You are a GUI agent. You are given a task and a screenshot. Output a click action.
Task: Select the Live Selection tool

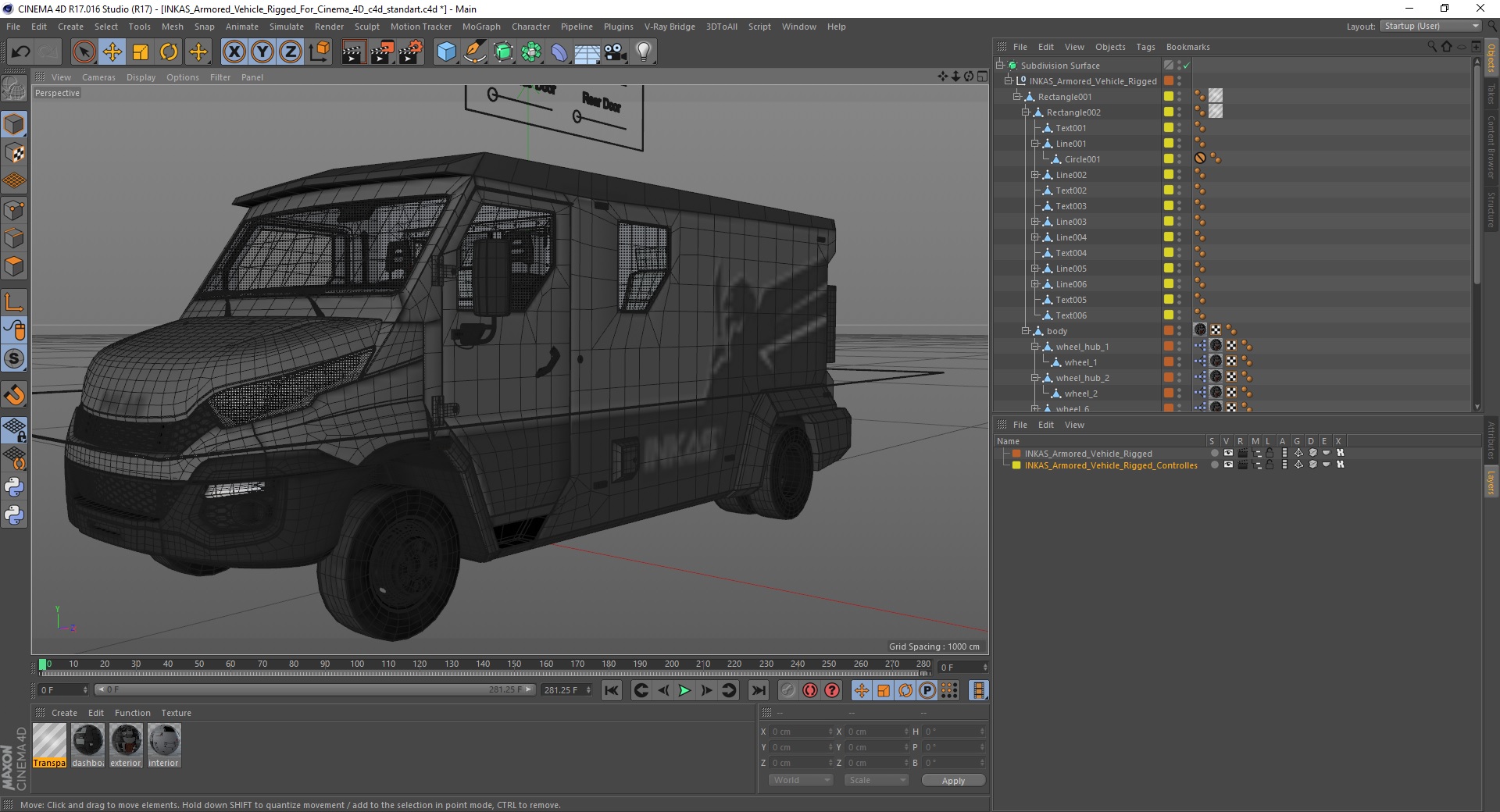click(84, 52)
